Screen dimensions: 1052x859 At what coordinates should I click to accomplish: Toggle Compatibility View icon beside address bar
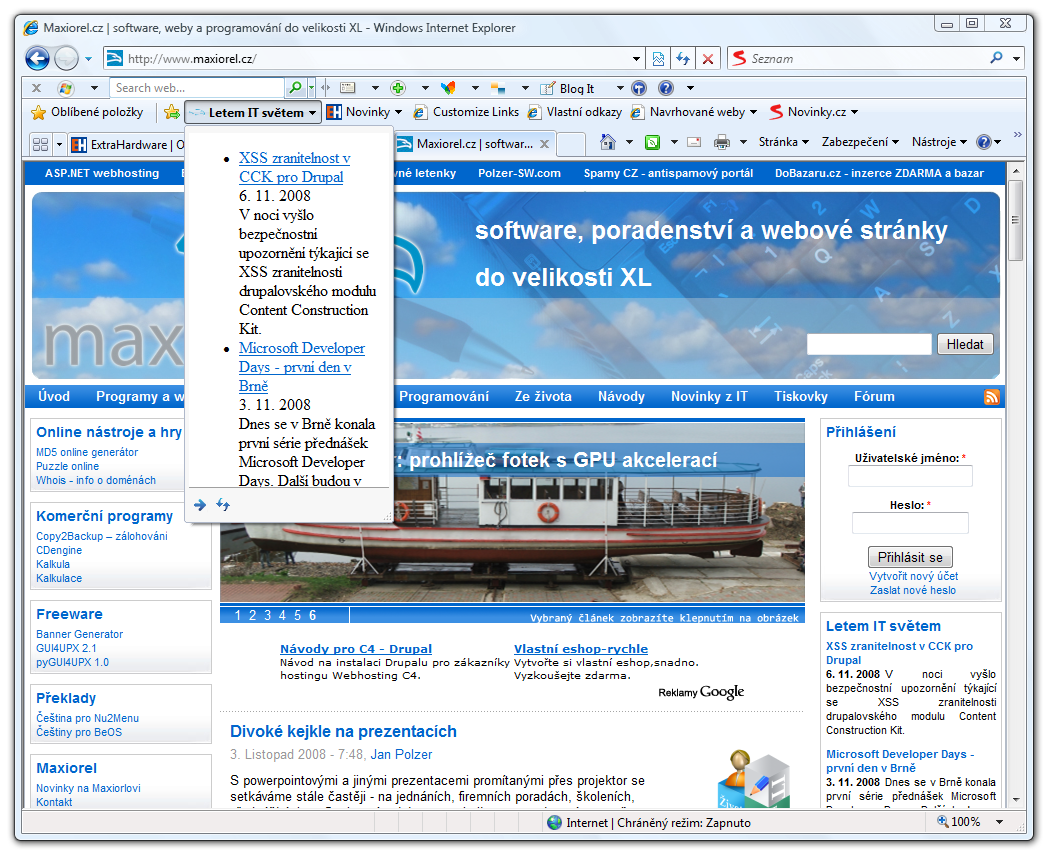[658, 59]
